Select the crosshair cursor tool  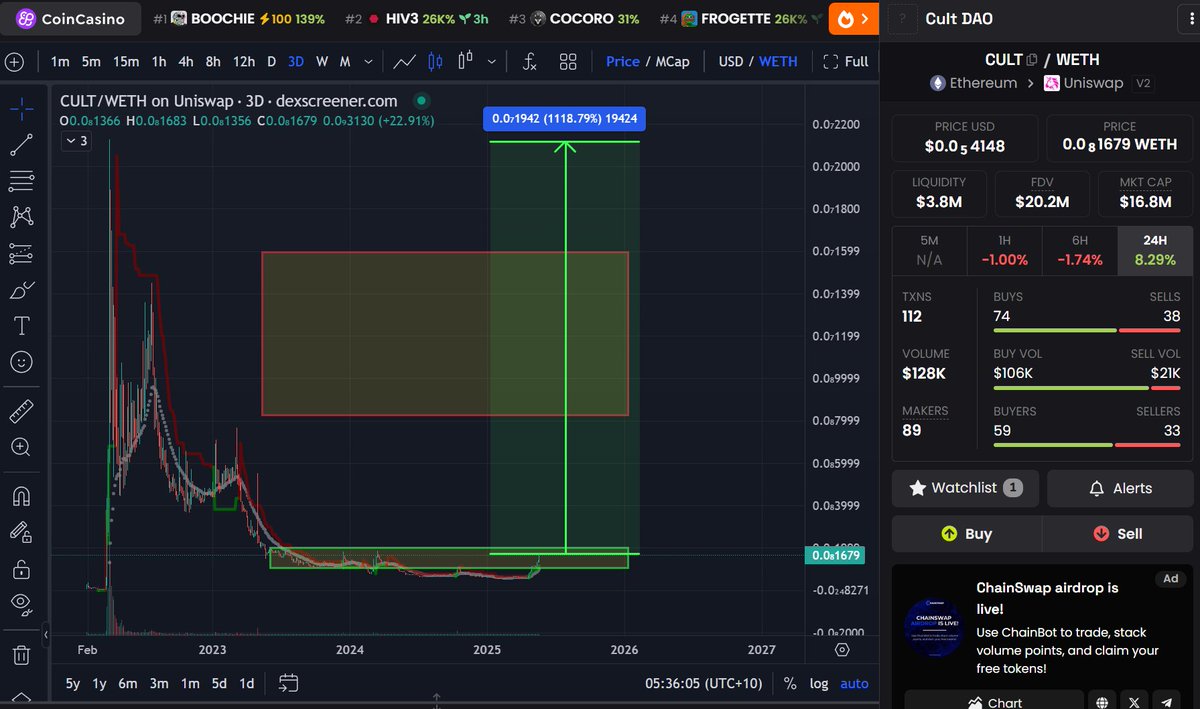[21, 108]
